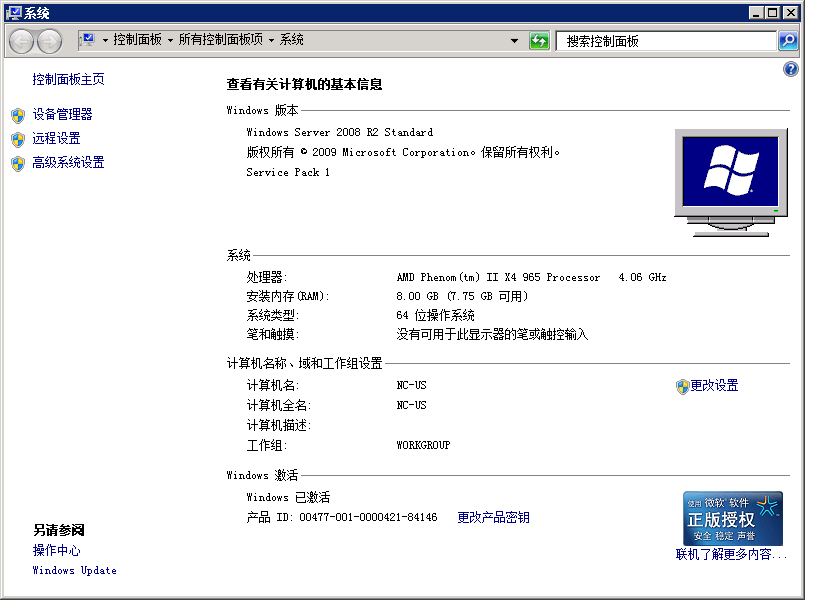Image resolution: width=818 pixels, height=600 pixels.
Task: Open address bar history dropdown arrow
Action: click(514, 41)
